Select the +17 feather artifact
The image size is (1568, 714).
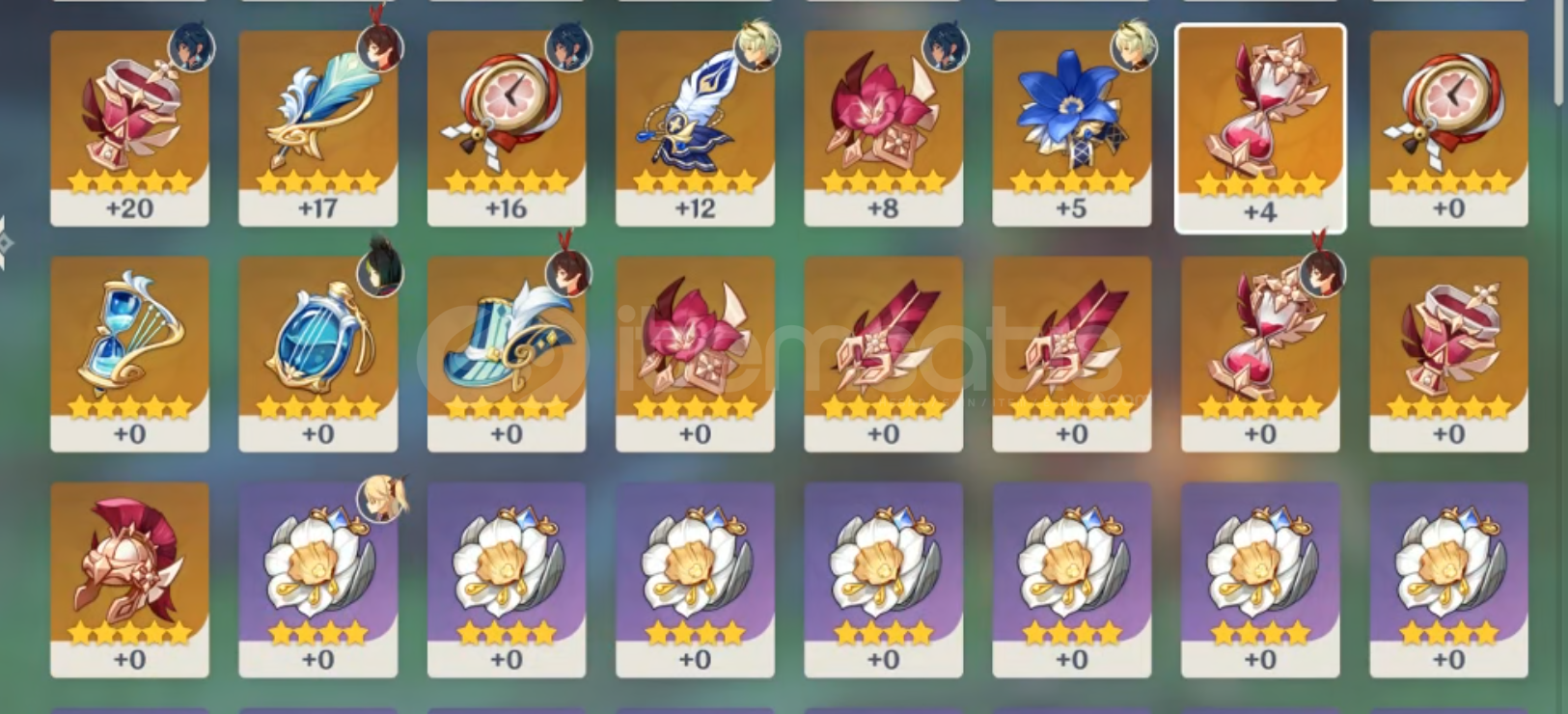(x=317, y=128)
